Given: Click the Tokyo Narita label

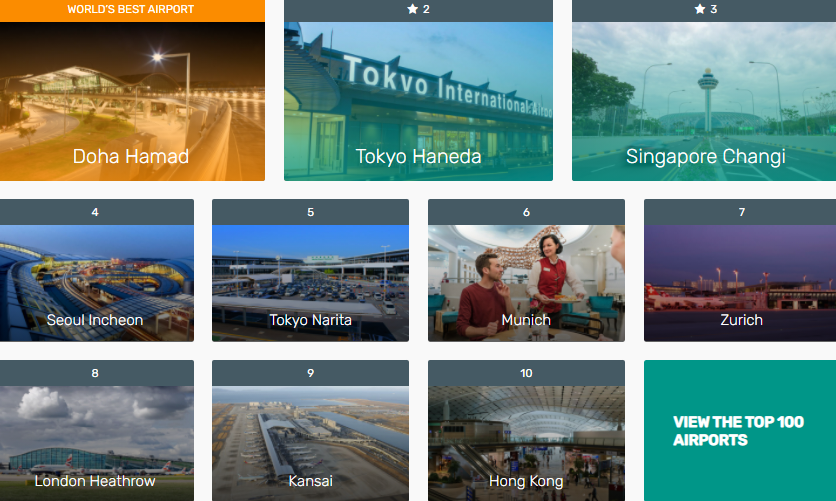Looking at the screenshot, I should pos(310,320).
